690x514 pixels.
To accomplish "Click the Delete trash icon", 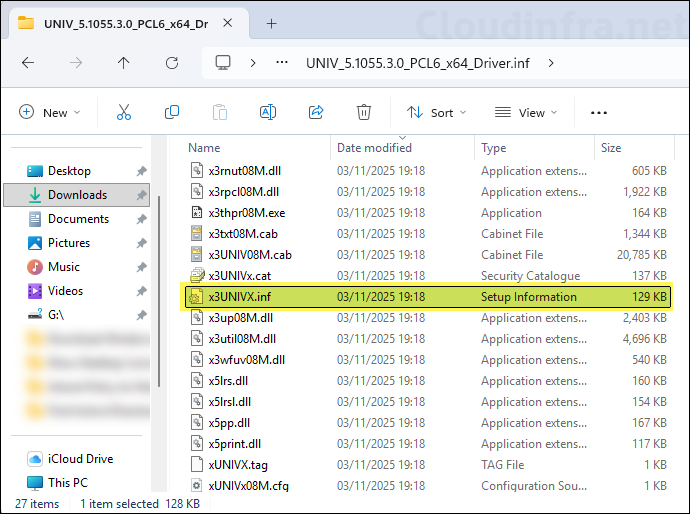I will (364, 112).
